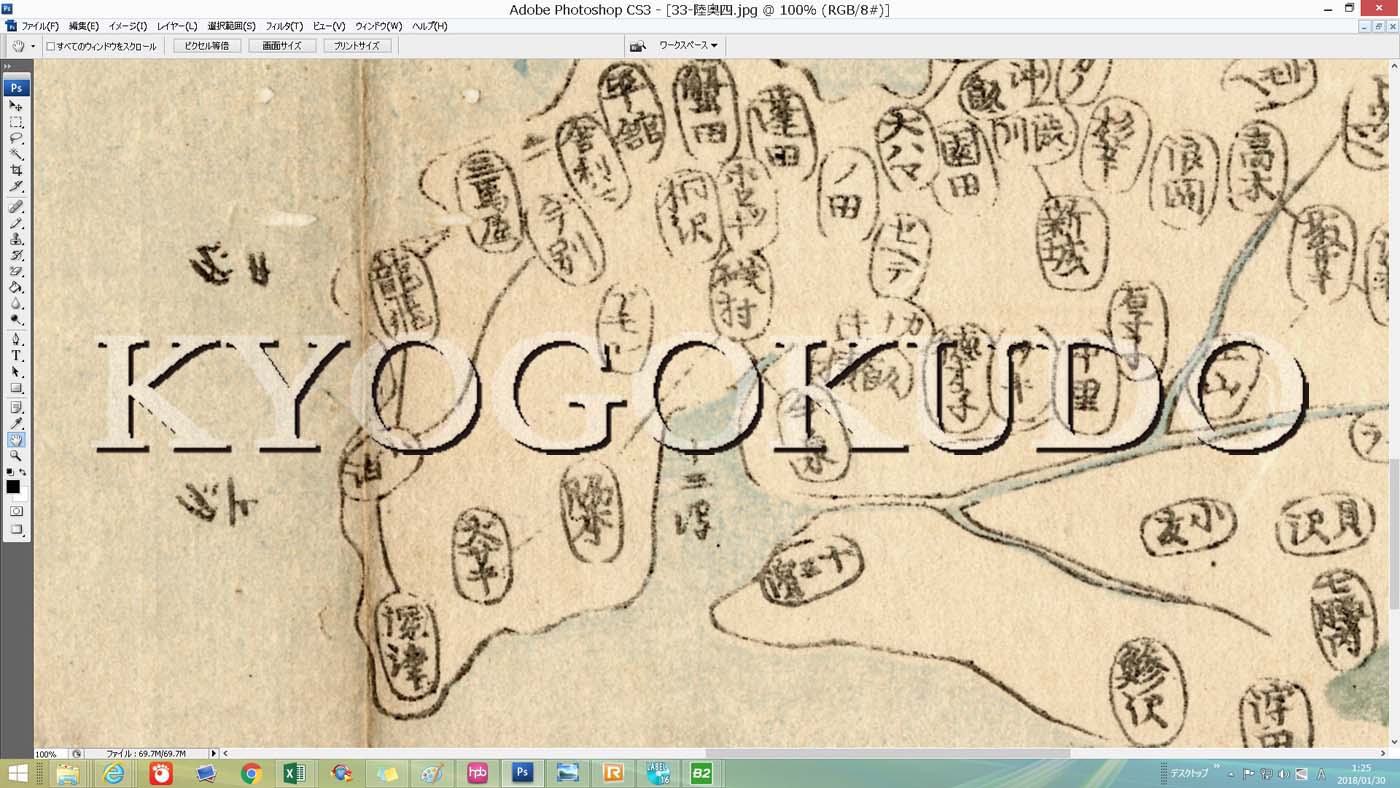The image size is (1400, 788).
Task: Select the Rectangular Marquee tool
Action: click(16, 122)
